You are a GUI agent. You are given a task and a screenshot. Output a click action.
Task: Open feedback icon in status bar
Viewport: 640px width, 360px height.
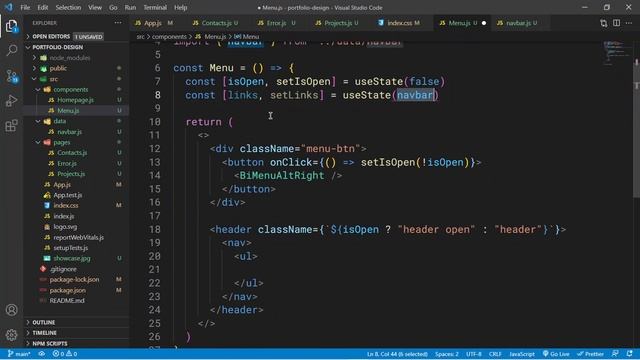coord(616,354)
